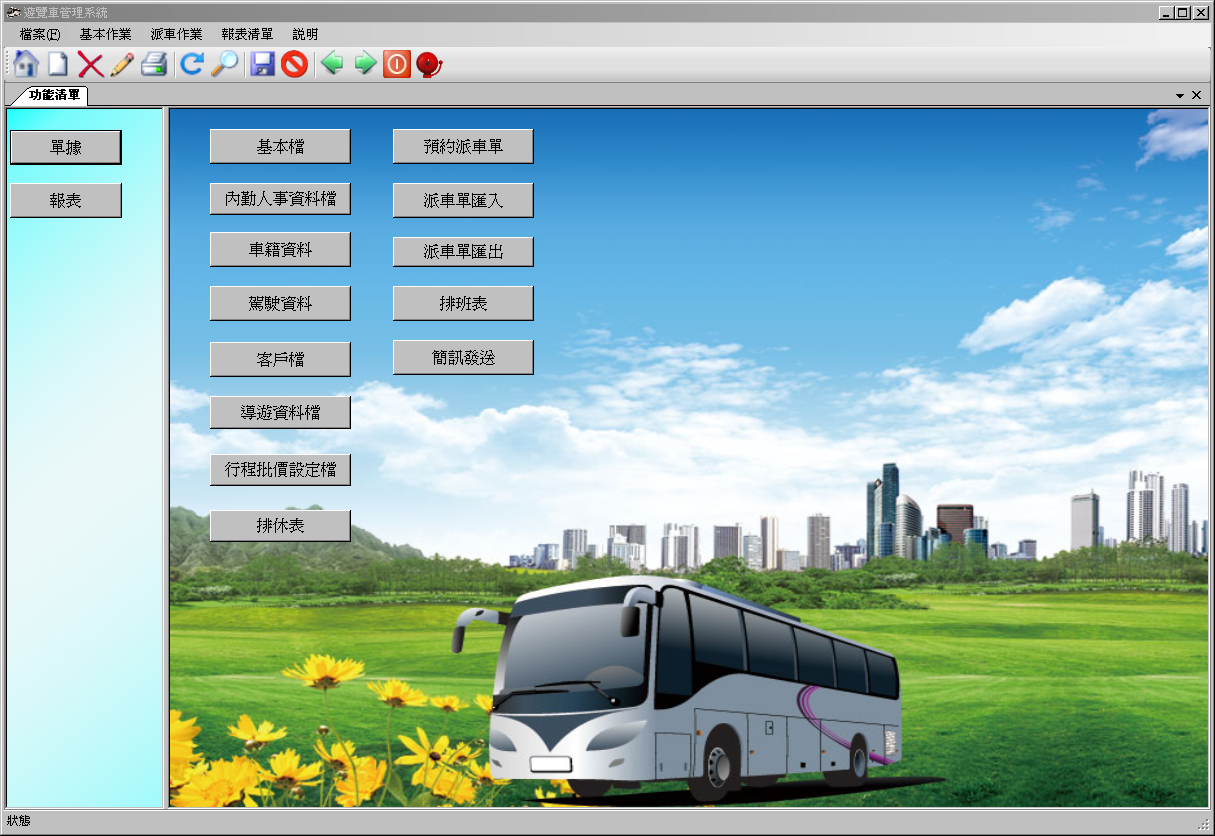The height and width of the screenshot is (836, 1215).
Task: Click the red X delete icon
Action: pyautogui.click(x=90, y=65)
